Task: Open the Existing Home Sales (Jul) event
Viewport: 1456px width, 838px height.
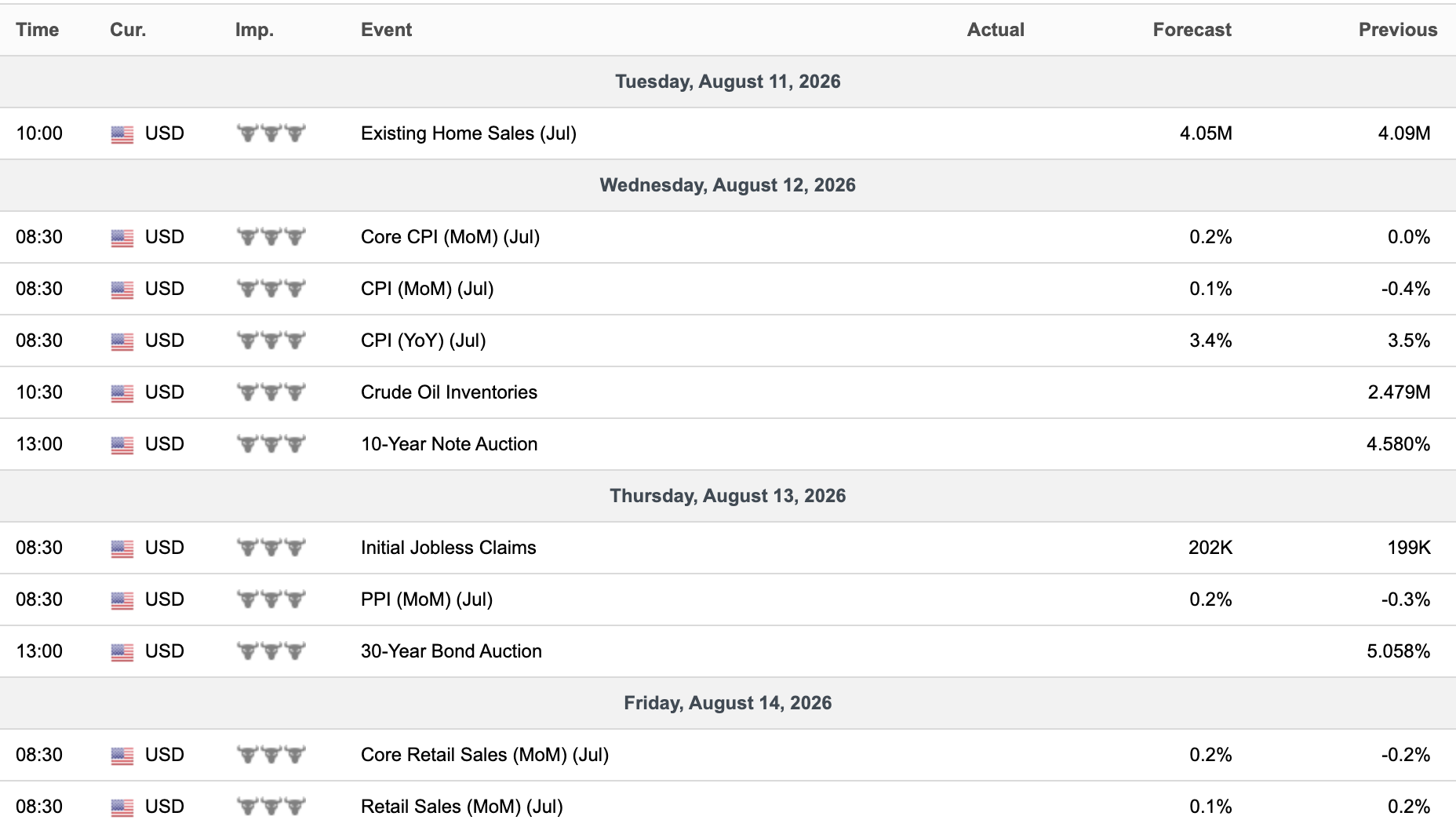Action: pyautogui.click(x=468, y=133)
